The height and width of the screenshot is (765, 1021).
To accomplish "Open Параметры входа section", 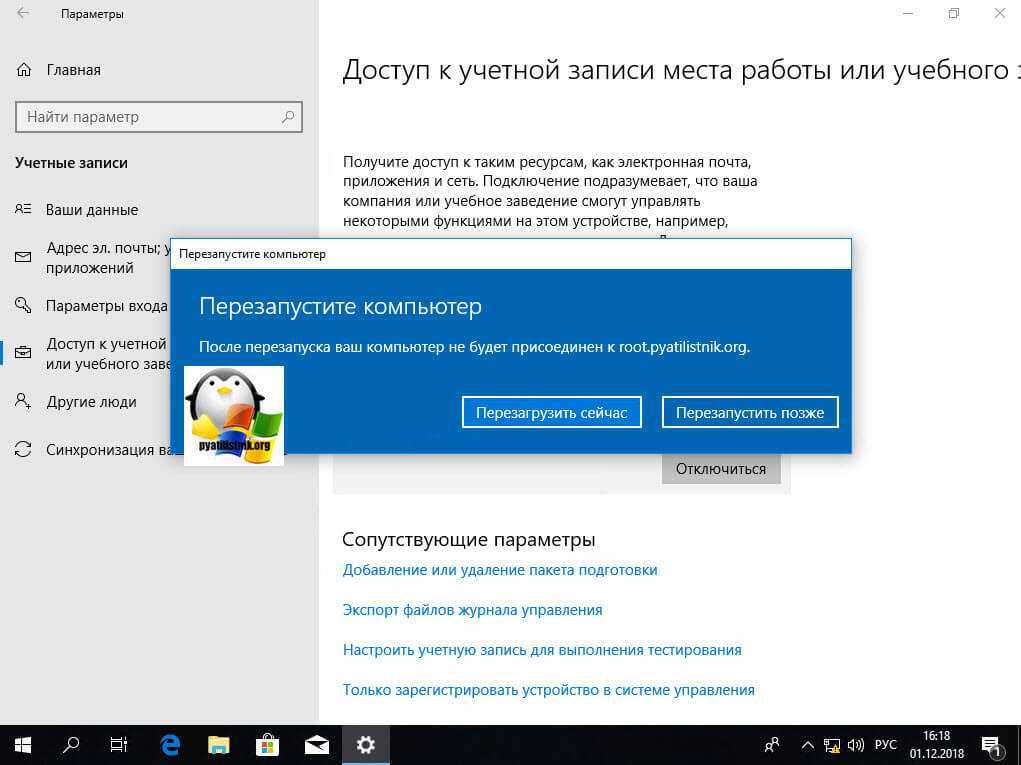I will pyautogui.click(x=106, y=305).
